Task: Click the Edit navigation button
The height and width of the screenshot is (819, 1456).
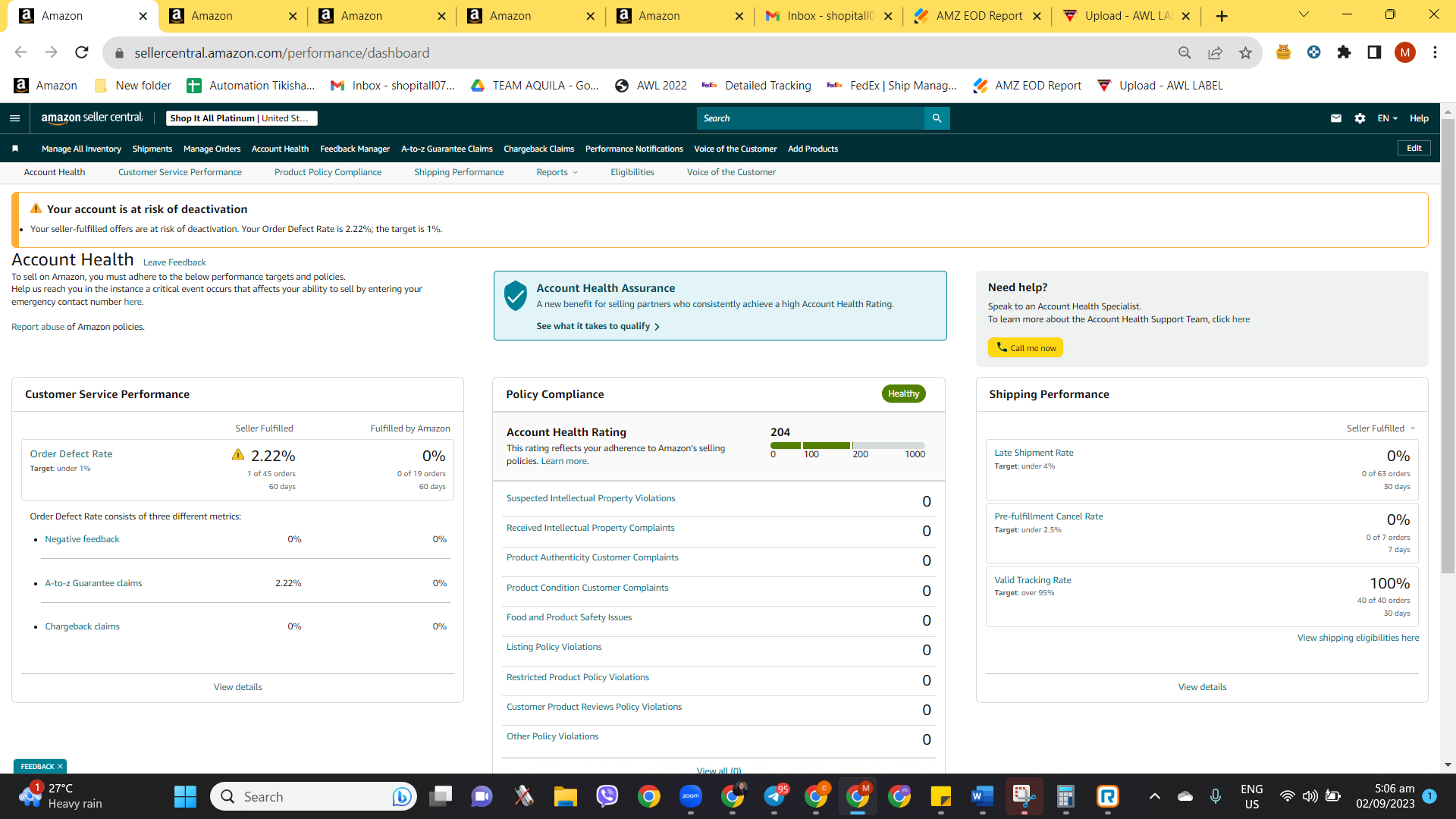Action: click(x=1414, y=148)
